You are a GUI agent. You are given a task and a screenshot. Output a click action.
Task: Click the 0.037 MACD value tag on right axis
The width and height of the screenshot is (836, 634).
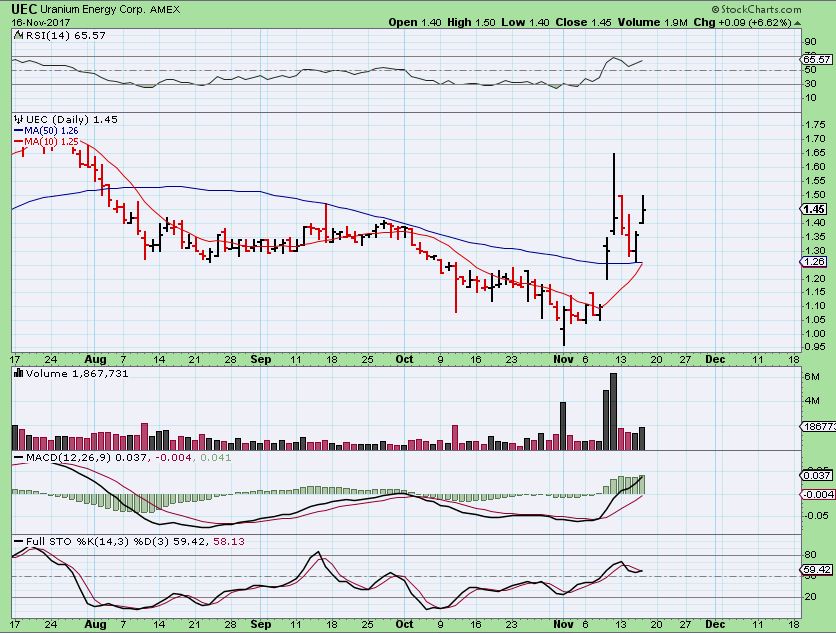coord(816,475)
